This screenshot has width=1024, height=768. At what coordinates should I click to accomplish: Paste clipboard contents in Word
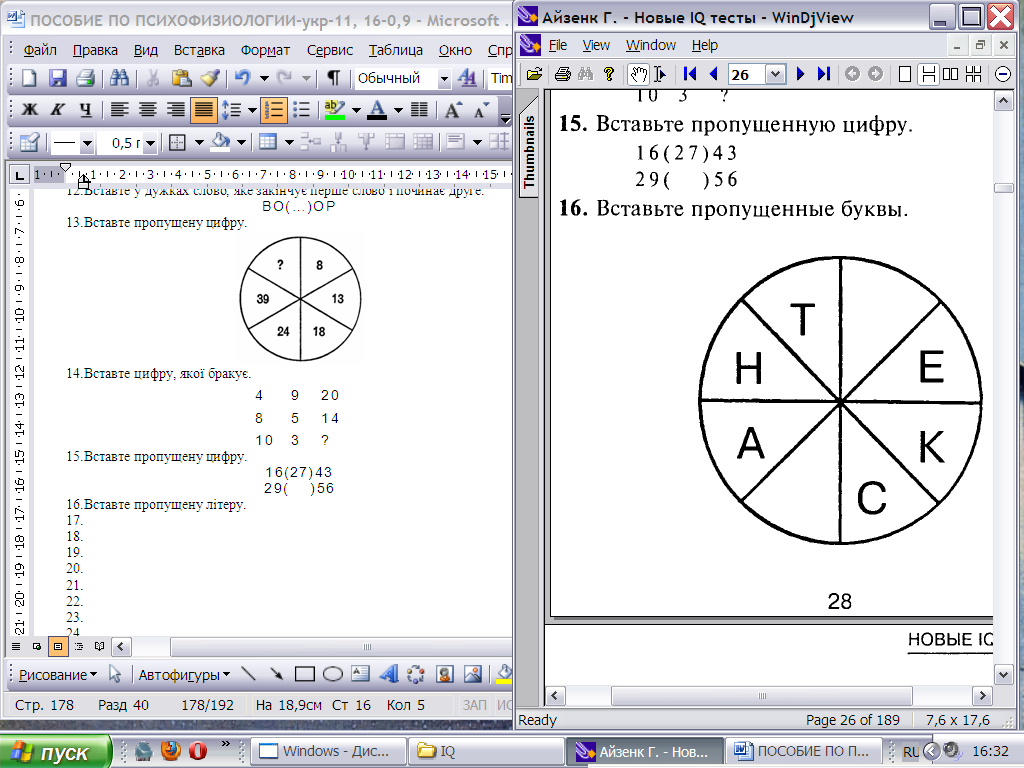[181, 78]
